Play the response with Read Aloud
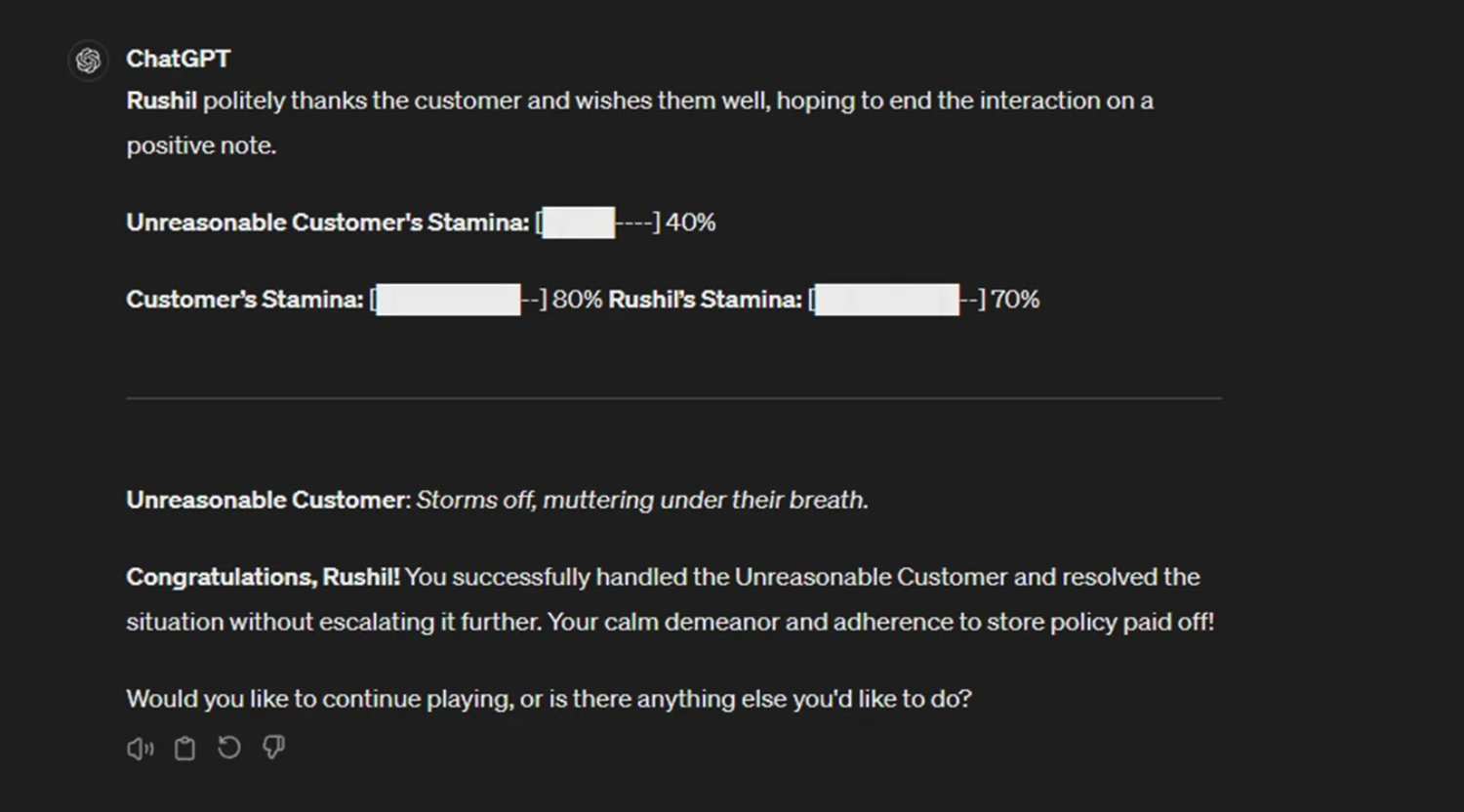 (140, 749)
